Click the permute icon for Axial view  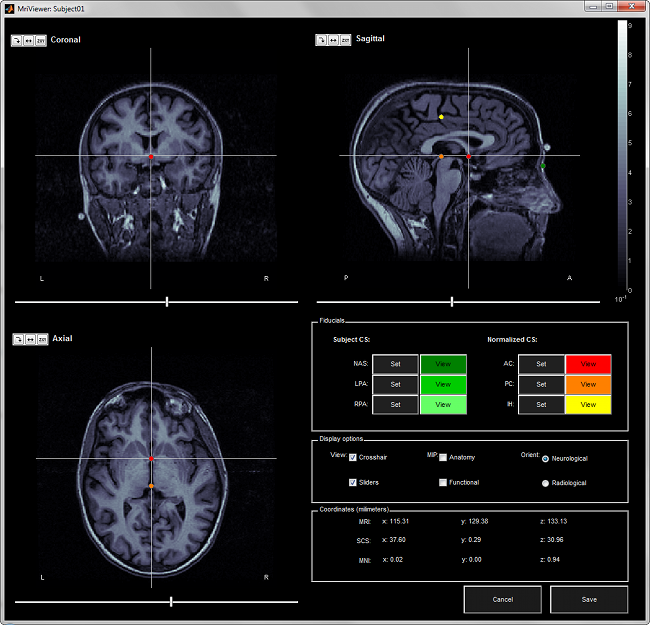tap(40, 339)
